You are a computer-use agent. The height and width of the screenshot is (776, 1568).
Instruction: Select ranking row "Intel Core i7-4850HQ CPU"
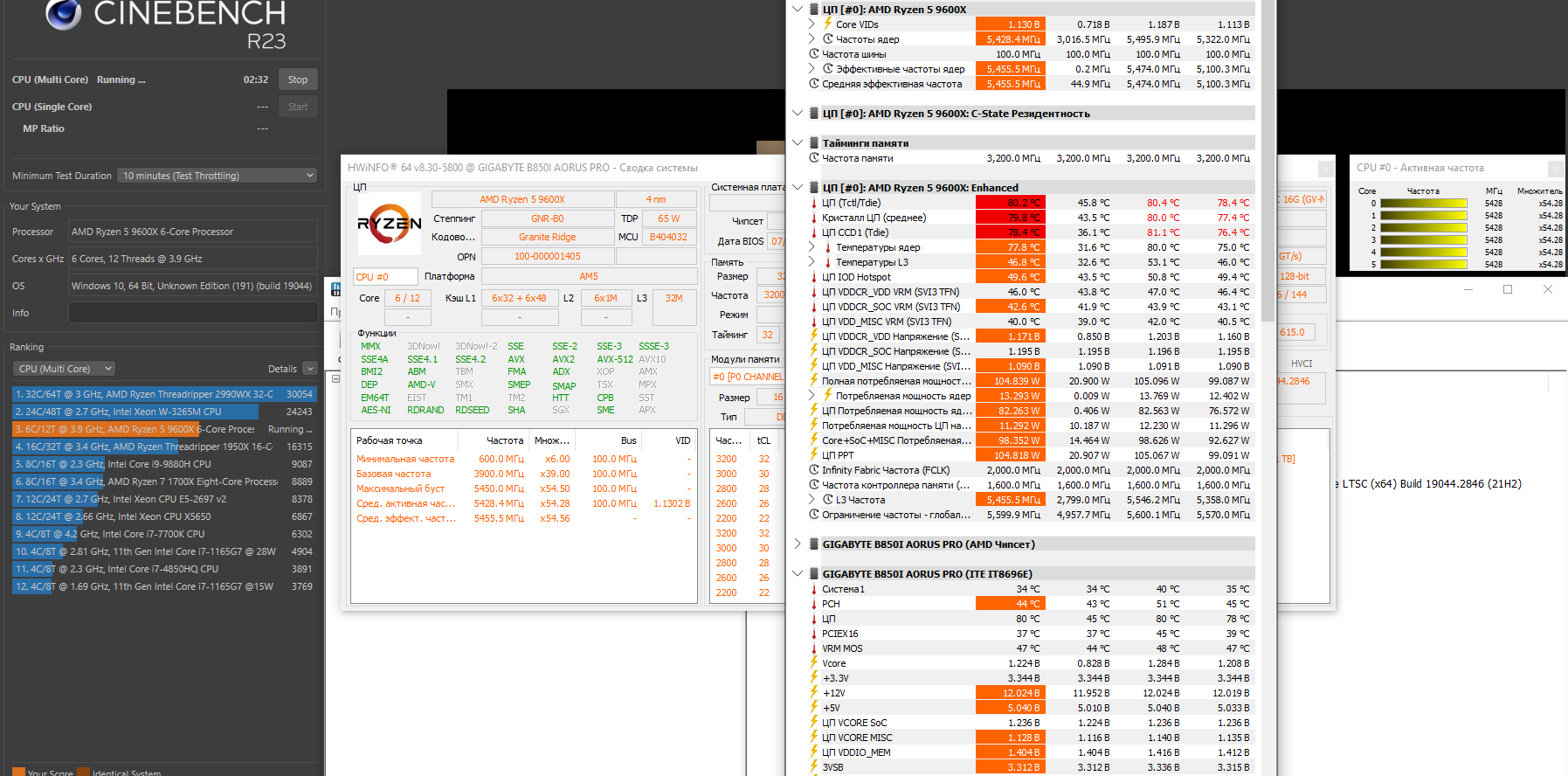tap(164, 569)
